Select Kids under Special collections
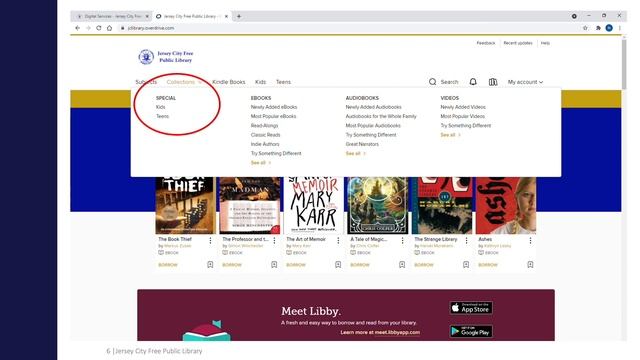The height and width of the screenshot is (360, 640). tap(160, 107)
